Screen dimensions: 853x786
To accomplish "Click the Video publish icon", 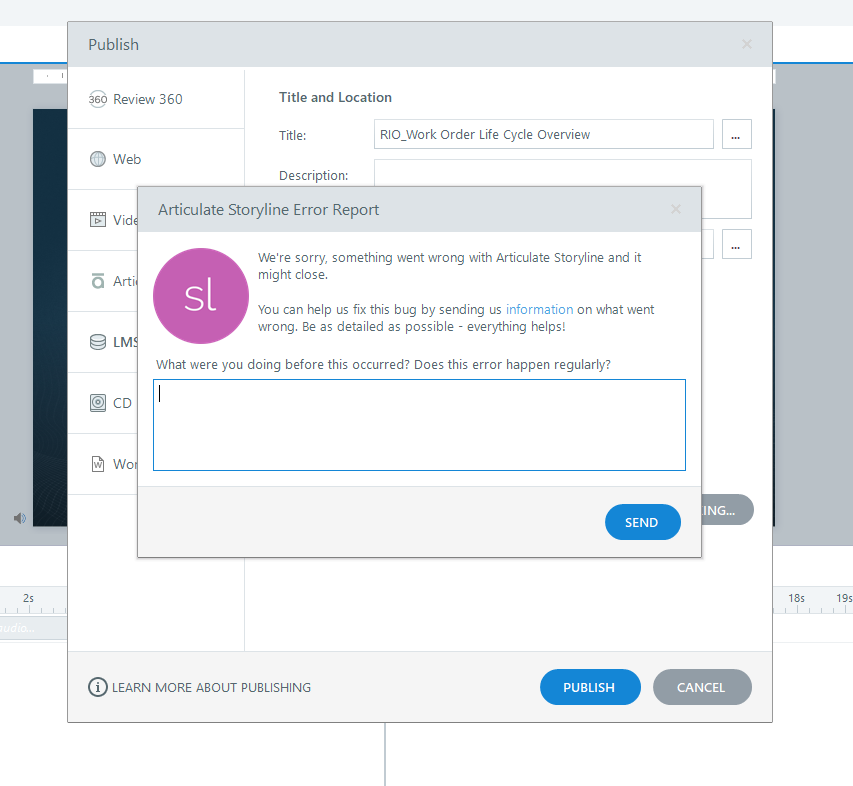I will 98,220.
